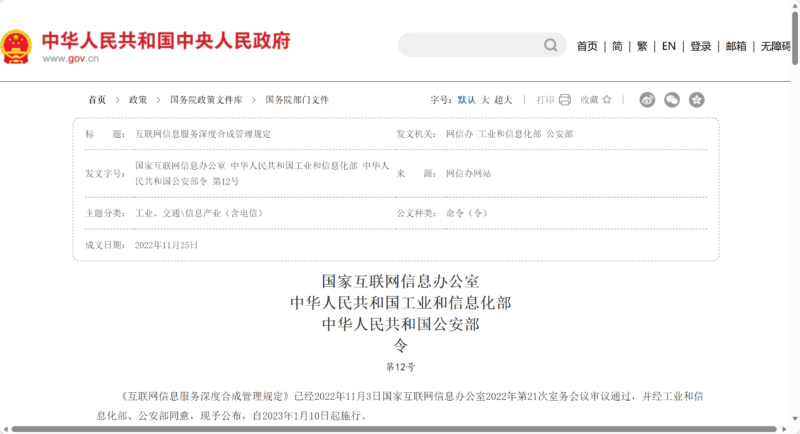The width and height of the screenshot is (800, 434).
Task: Click the printer icon
Action: click(565, 100)
